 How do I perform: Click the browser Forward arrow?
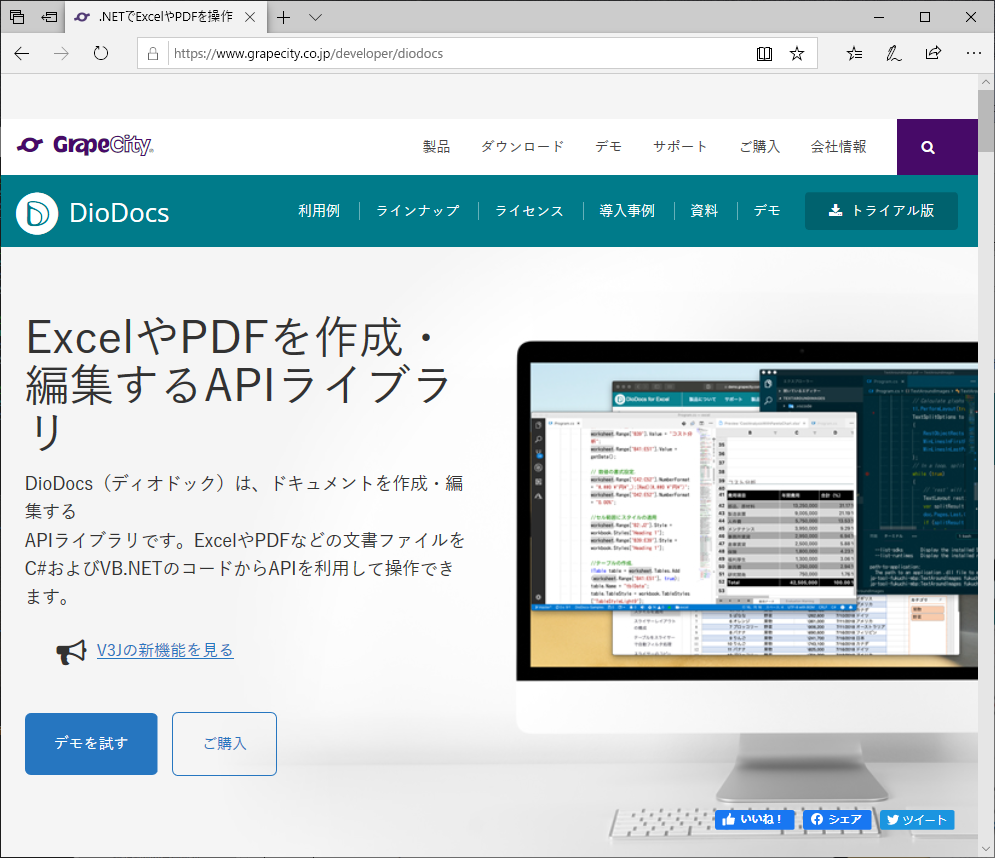point(61,53)
